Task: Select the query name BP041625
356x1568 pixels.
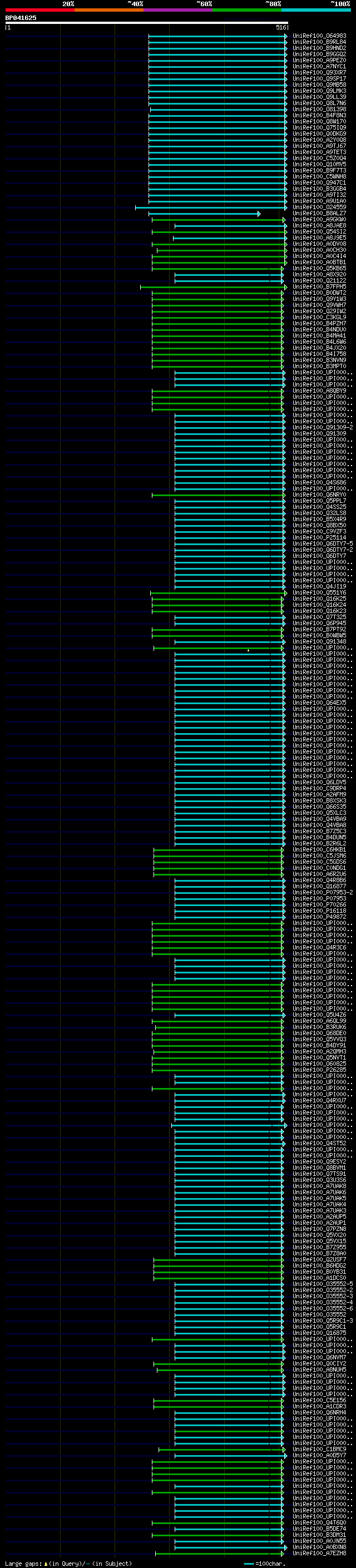Action: click(21, 18)
